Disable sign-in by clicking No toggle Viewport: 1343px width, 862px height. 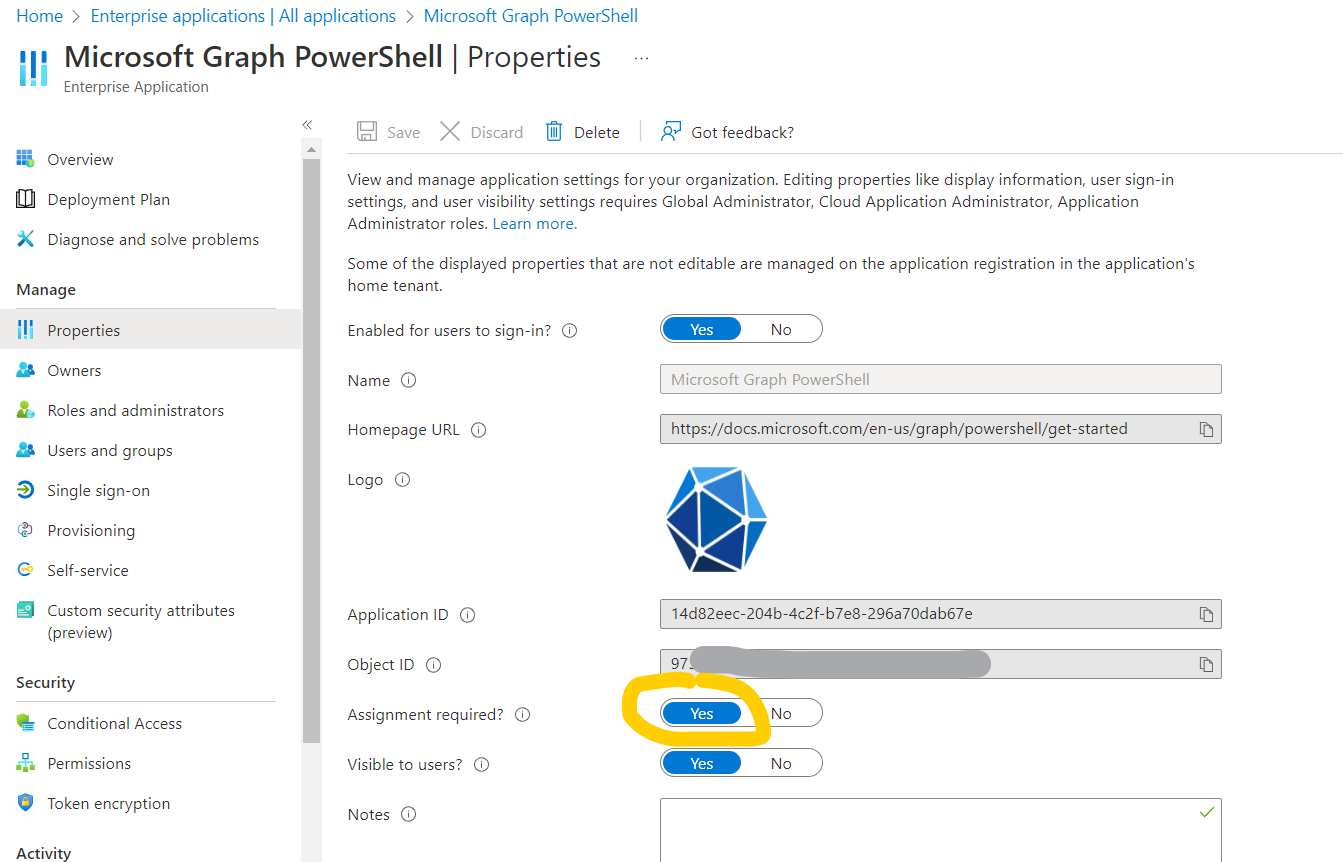pyautogui.click(x=781, y=328)
